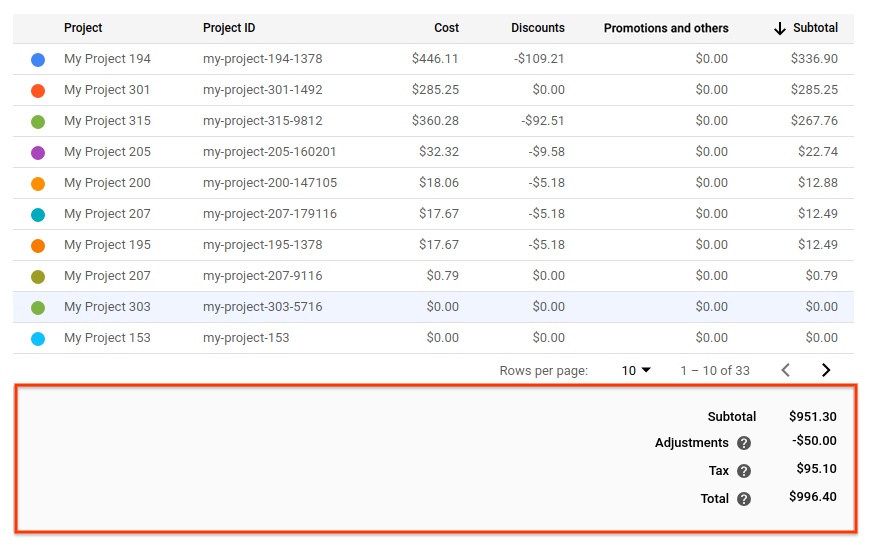871x546 pixels.
Task: Select the My Project 205 name
Action: tap(107, 152)
